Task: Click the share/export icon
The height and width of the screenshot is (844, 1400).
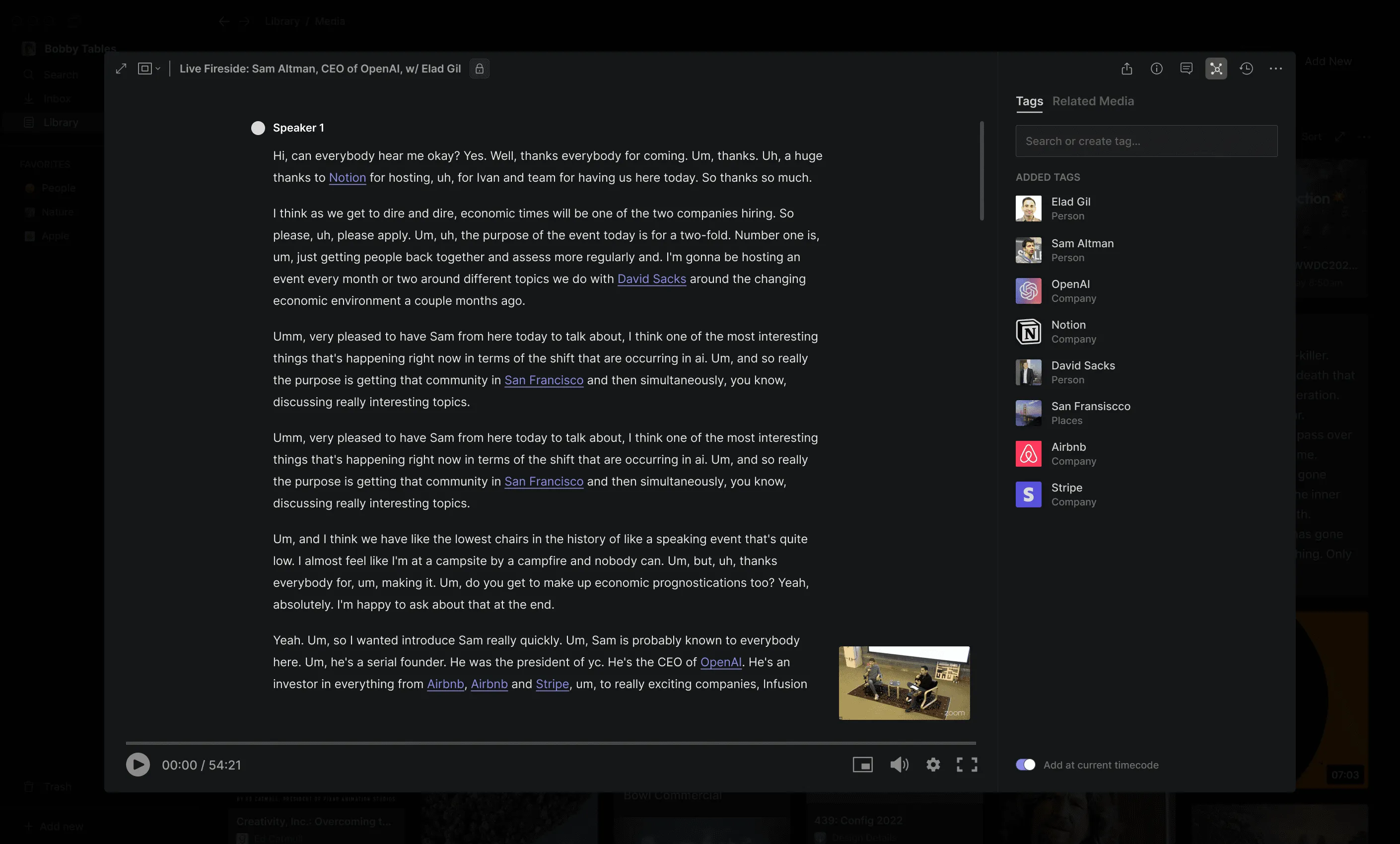Action: tap(1127, 69)
